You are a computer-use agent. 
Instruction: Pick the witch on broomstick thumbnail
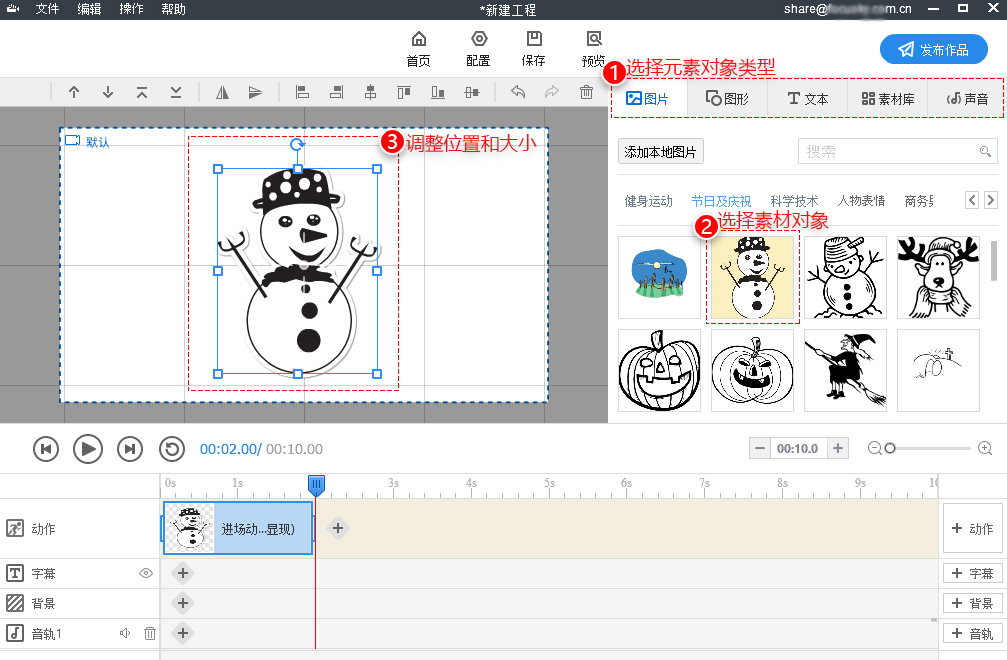coord(845,370)
